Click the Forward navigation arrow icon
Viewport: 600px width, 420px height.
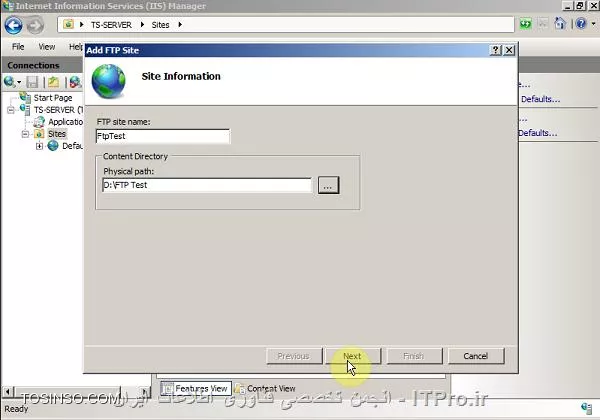point(35,26)
